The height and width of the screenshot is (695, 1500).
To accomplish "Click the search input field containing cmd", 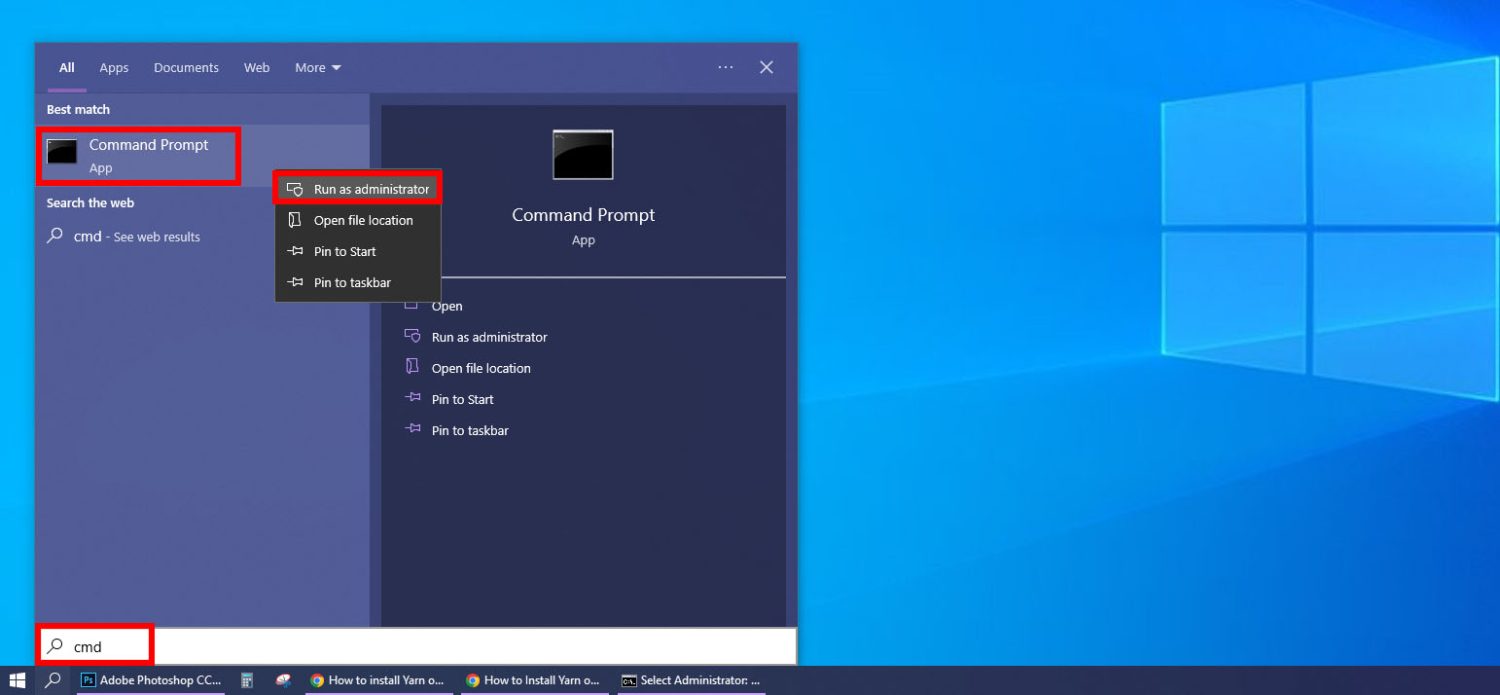I will [x=96, y=645].
